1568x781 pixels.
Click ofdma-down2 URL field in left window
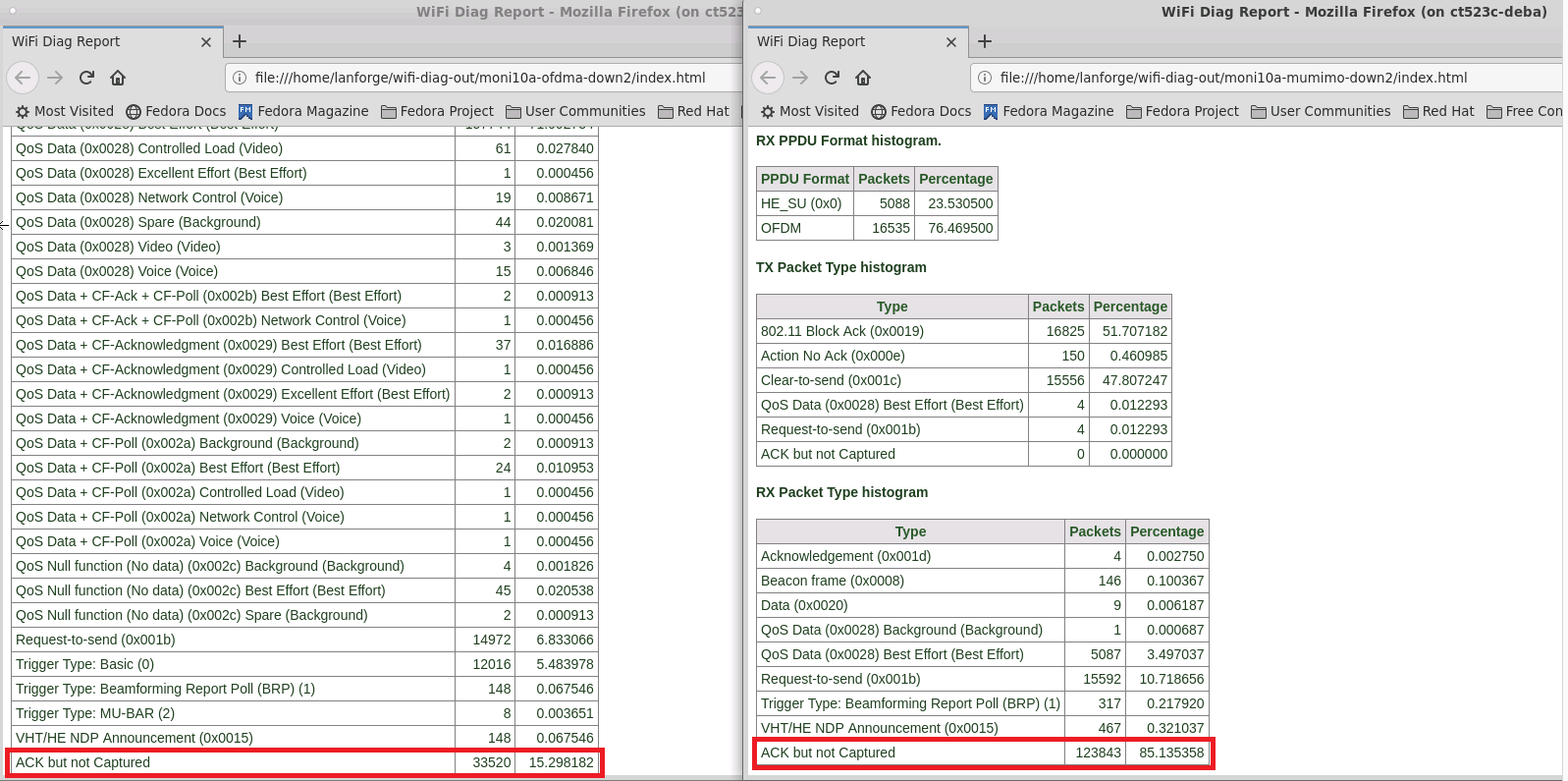[x=484, y=78]
